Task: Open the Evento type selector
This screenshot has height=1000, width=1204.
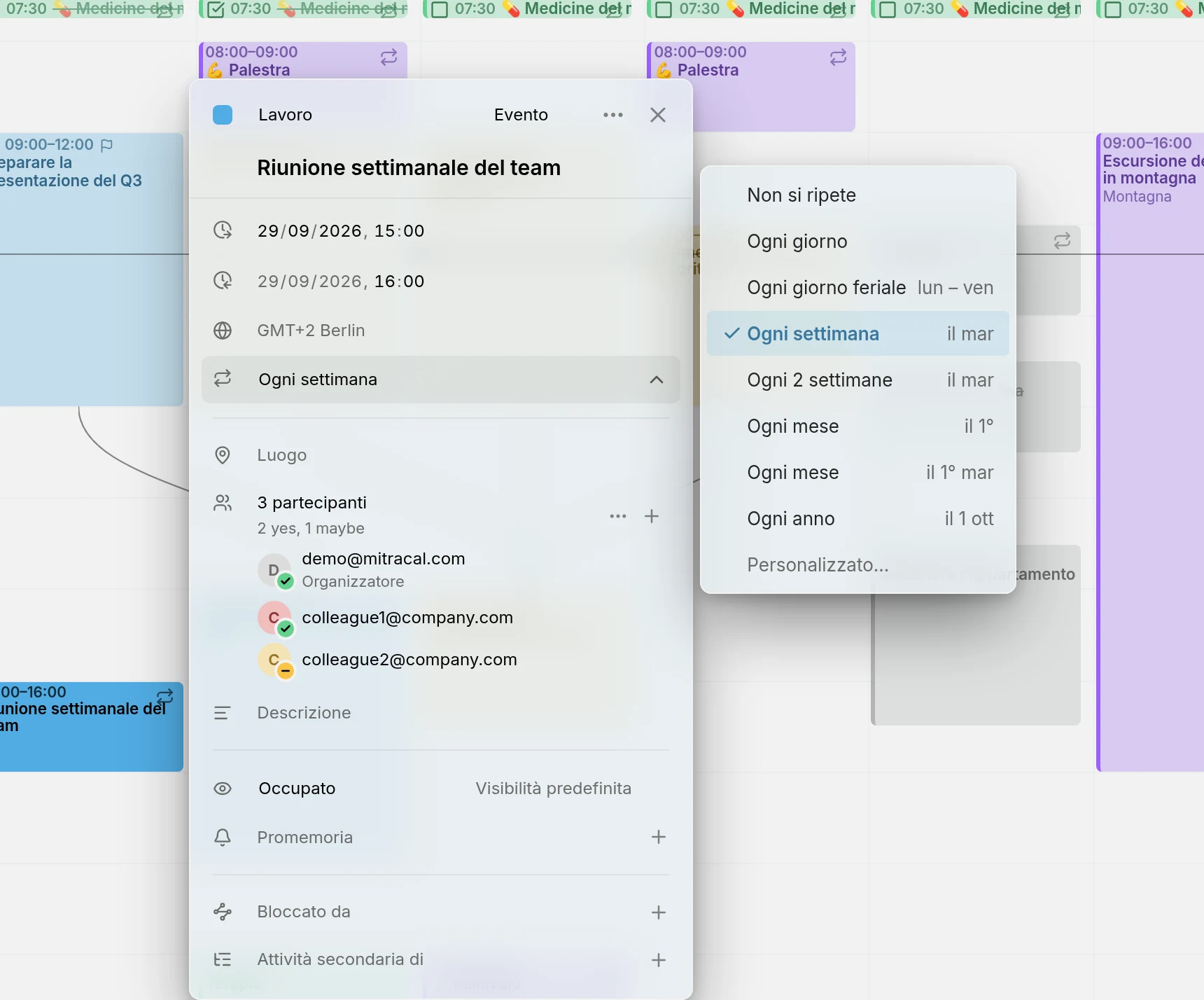Action: (521, 115)
